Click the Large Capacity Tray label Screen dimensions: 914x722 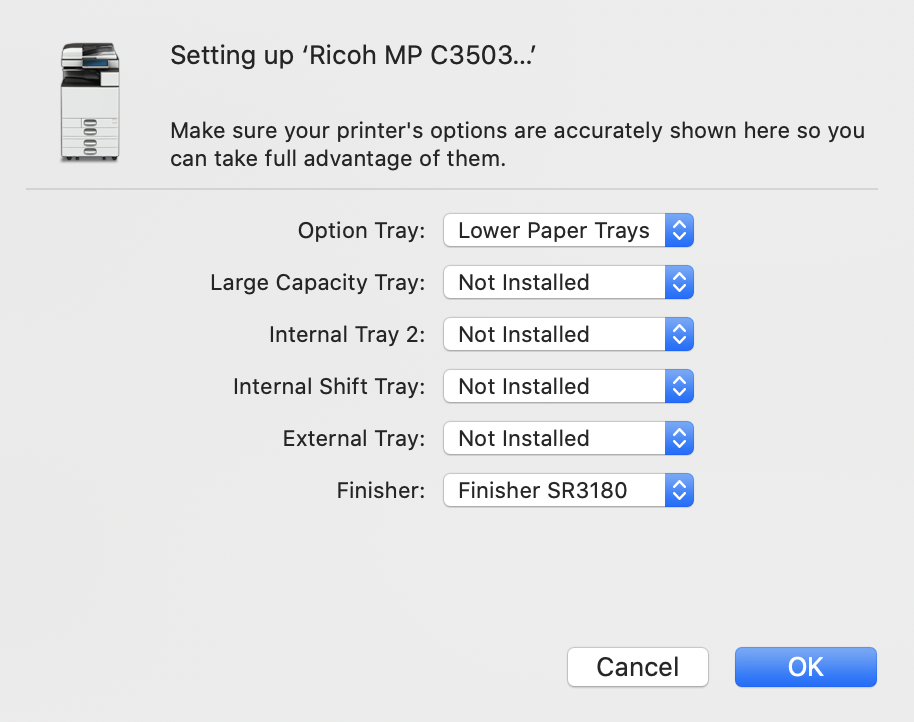point(317,282)
